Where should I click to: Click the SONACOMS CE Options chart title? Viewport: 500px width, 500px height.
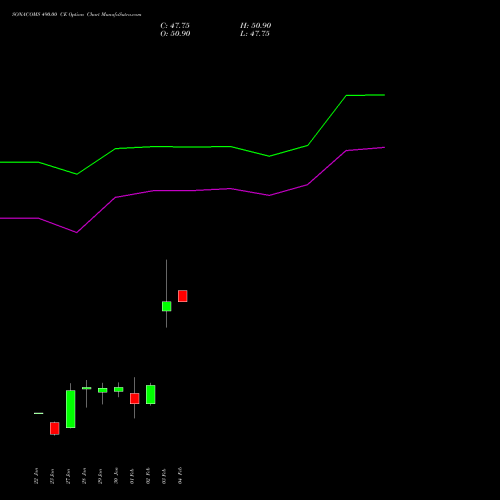click(77, 15)
